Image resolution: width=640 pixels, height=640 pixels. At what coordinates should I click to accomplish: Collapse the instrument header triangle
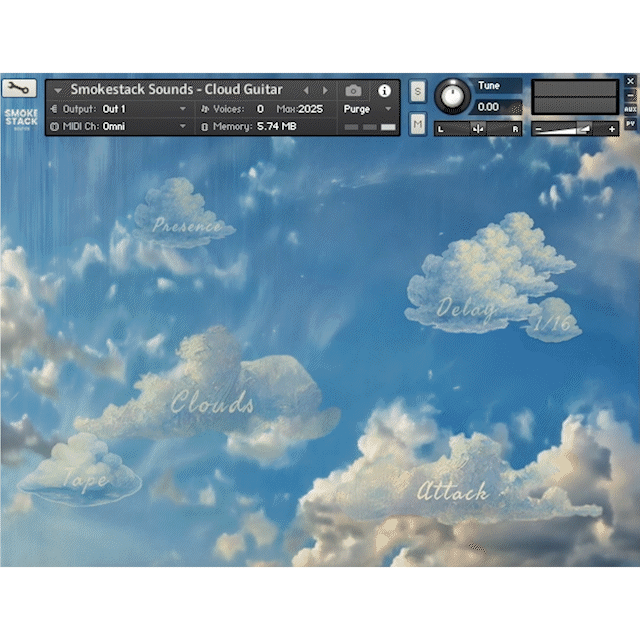point(56,90)
